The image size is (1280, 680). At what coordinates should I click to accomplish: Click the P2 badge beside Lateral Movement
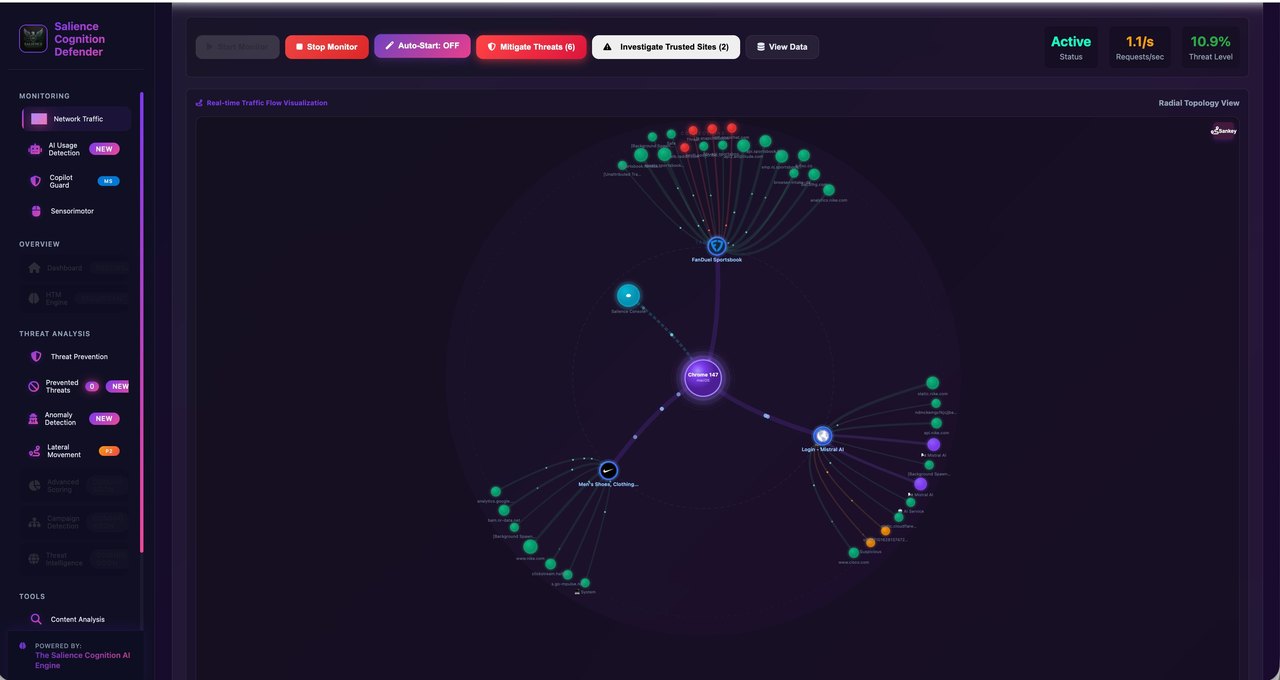click(109, 451)
